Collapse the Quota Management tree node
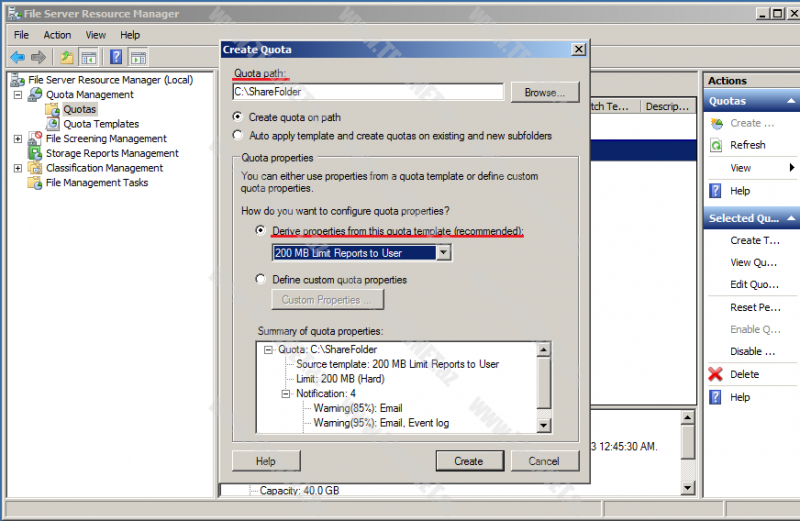The width and height of the screenshot is (800, 521). [18, 95]
